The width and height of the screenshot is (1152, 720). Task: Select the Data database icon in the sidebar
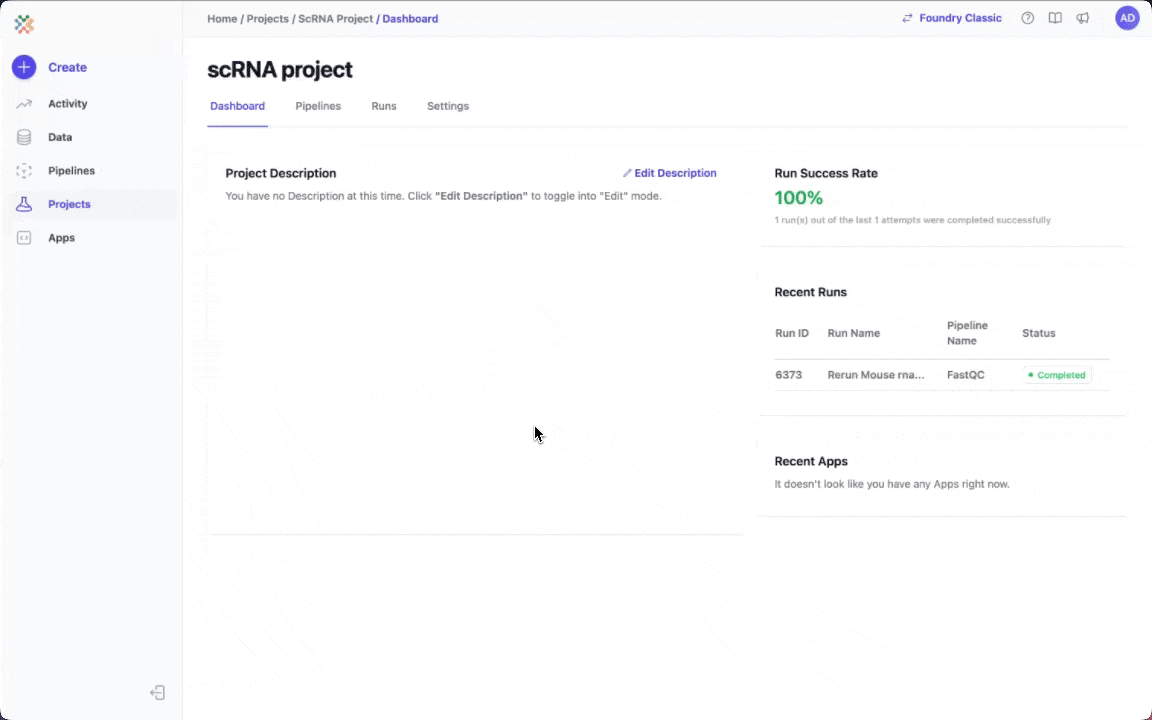pos(23,137)
